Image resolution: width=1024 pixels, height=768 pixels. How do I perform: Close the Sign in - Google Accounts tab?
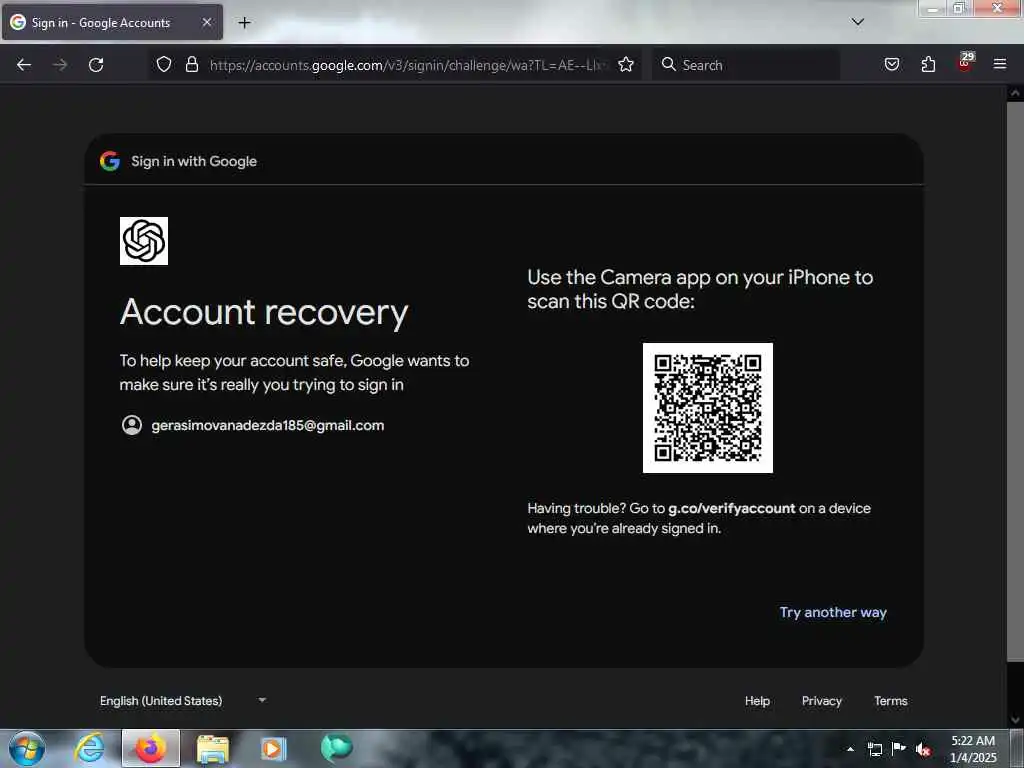[206, 22]
